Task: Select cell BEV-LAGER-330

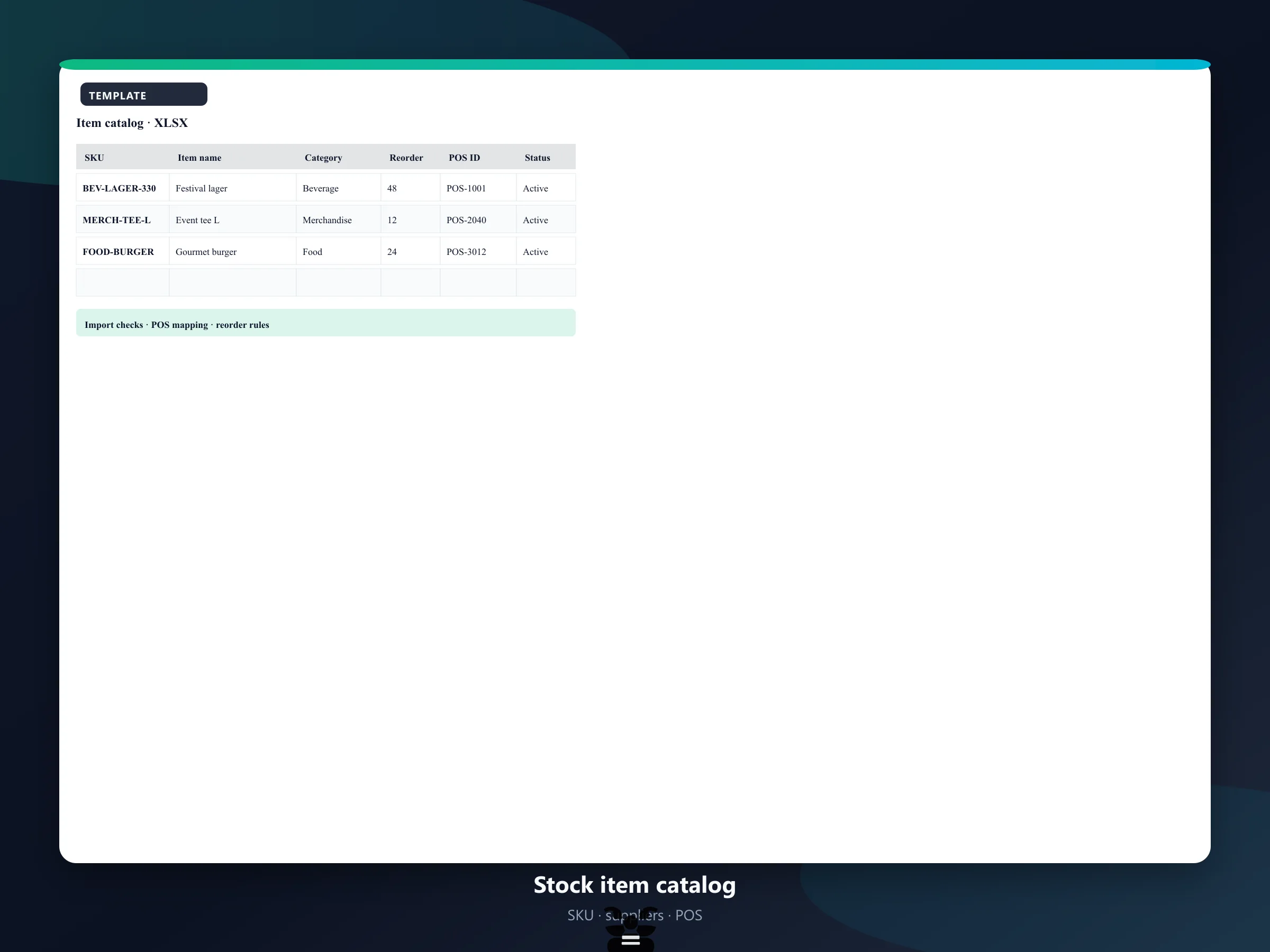Action: (123, 188)
